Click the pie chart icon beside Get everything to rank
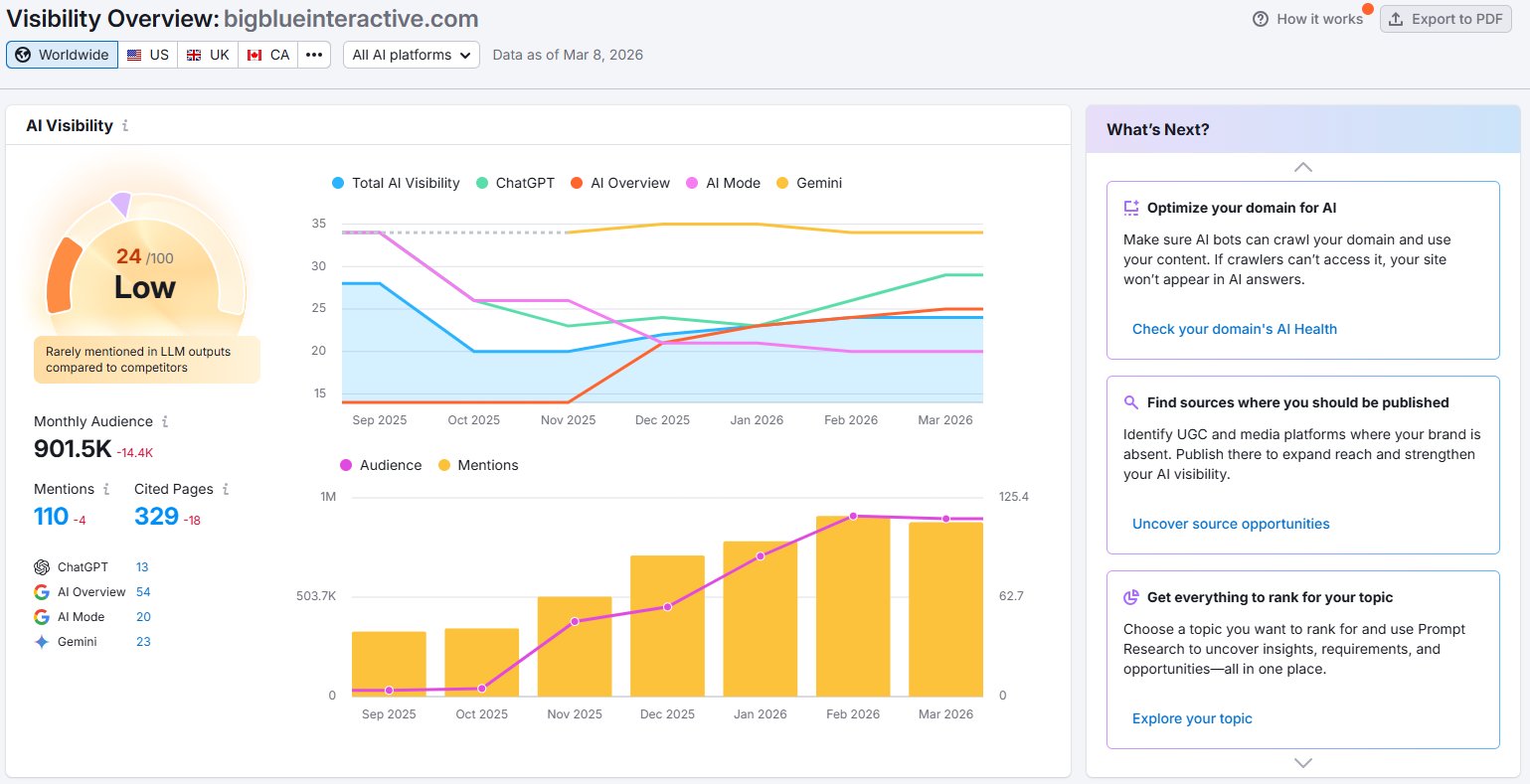 tap(1131, 597)
